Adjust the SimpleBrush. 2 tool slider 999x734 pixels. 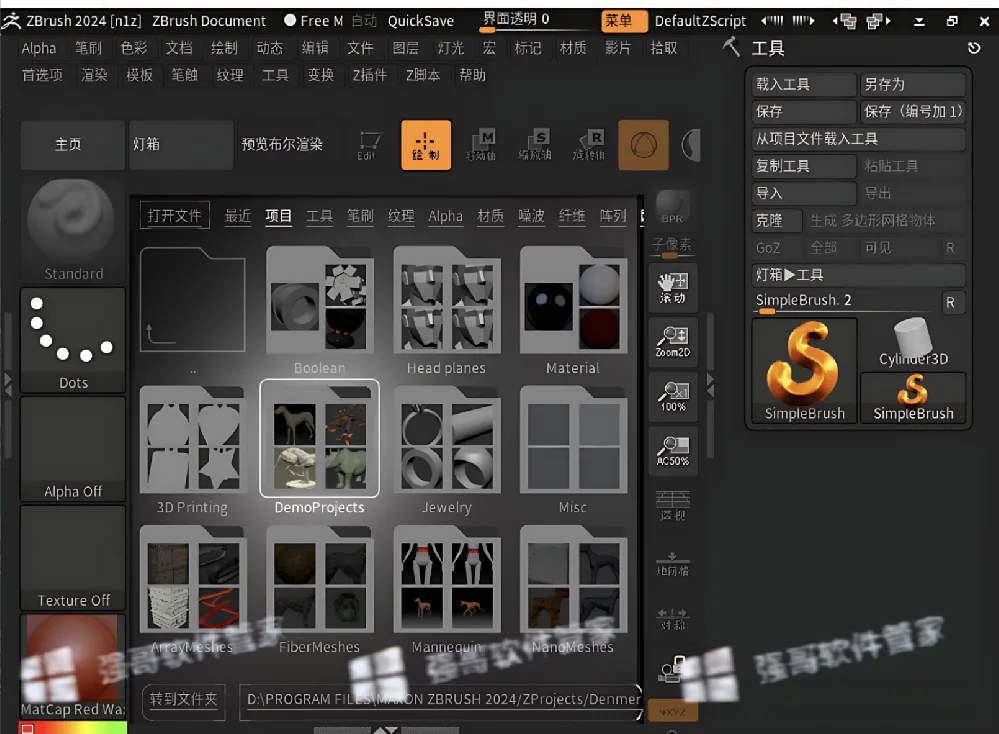coord(846,302)
